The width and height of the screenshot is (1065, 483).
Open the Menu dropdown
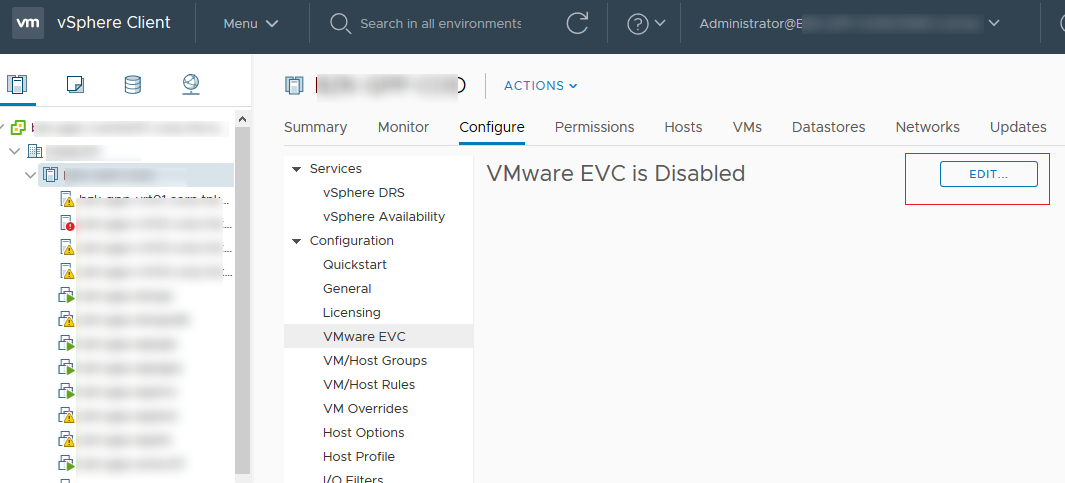point(251,23)
